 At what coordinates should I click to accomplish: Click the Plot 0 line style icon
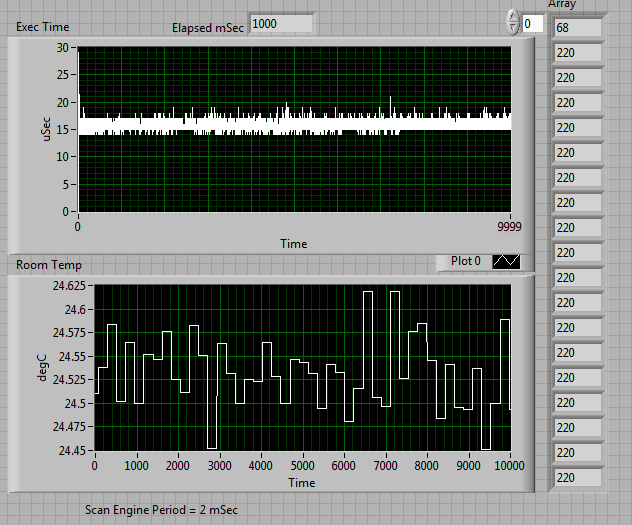click(506, 261)
